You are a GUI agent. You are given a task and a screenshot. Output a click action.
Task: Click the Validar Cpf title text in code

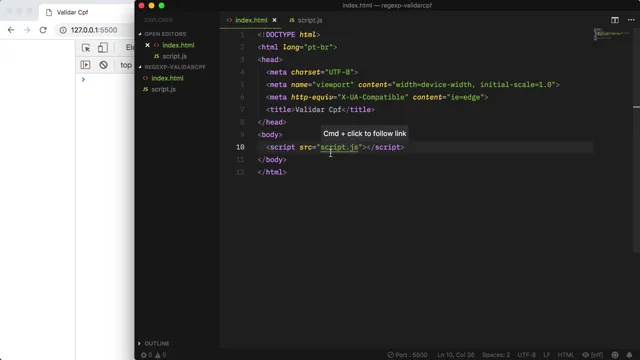point(318,110)
